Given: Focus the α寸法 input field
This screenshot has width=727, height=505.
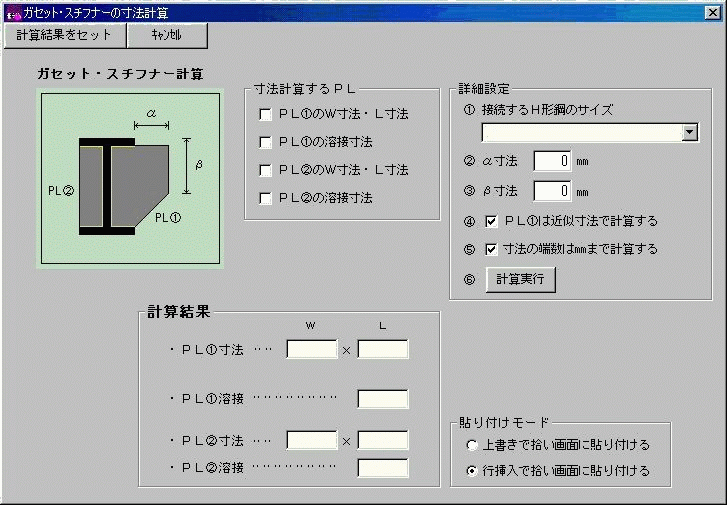Looking at the screenshot, I should coord(552,161).
